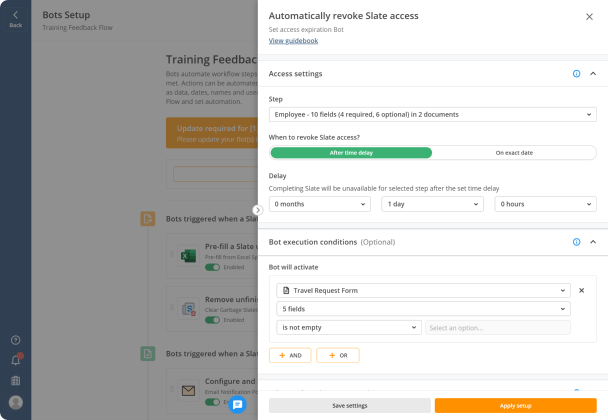The height and width of the screenshot is (420, 608).
Task: Collapse the Bot execution conditions section
Action: [593, 242]
